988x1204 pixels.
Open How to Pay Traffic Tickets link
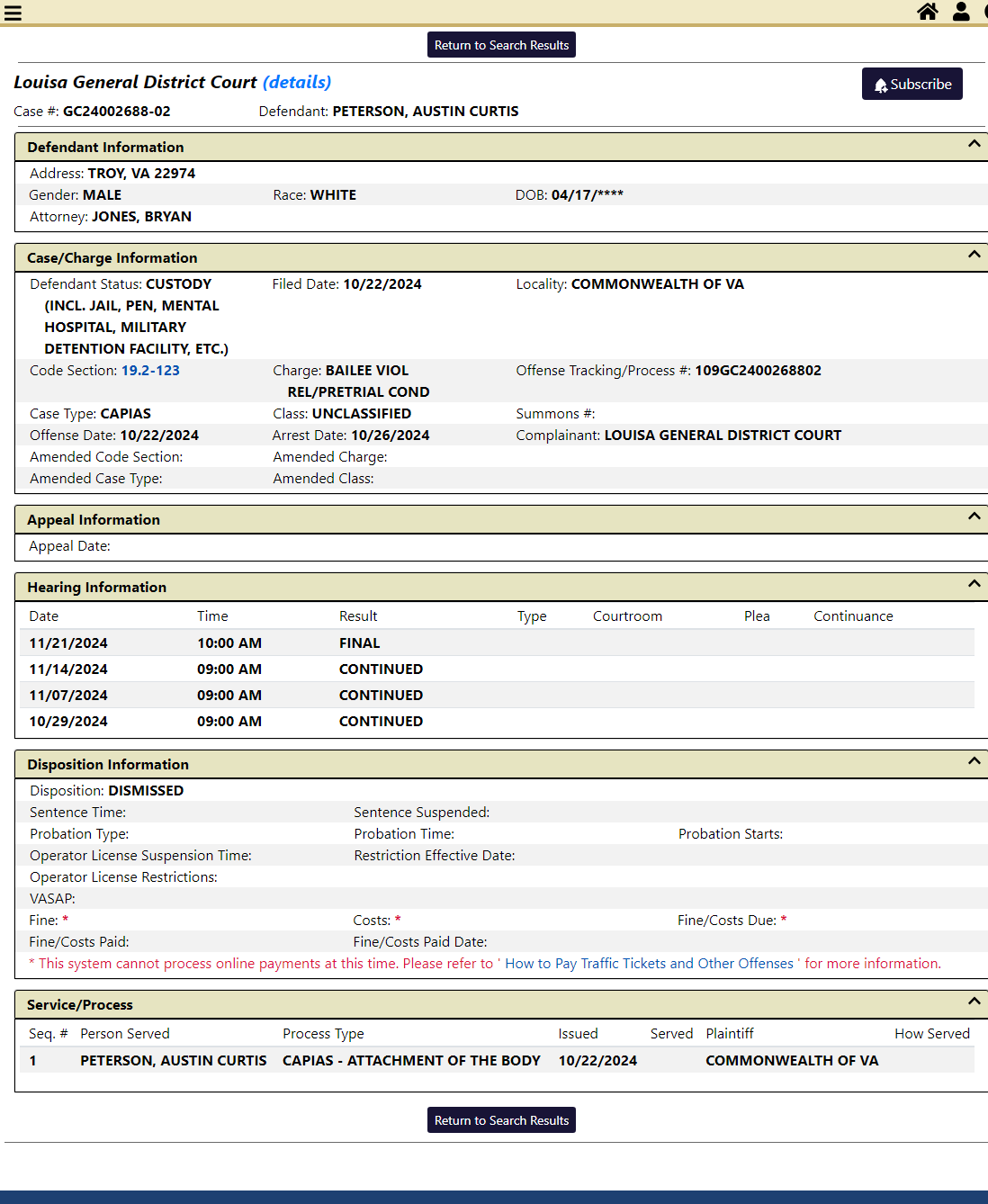click(x=649, y=964)
